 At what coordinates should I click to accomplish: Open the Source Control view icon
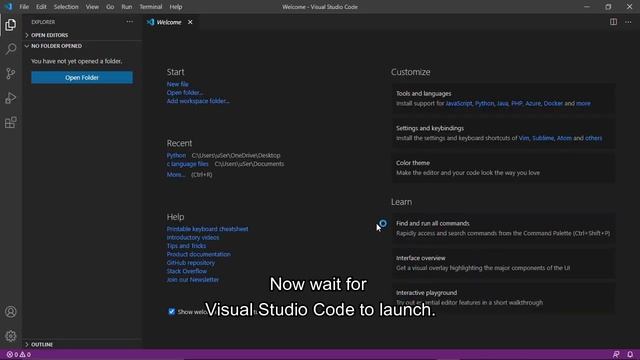[x=11, y=73]
